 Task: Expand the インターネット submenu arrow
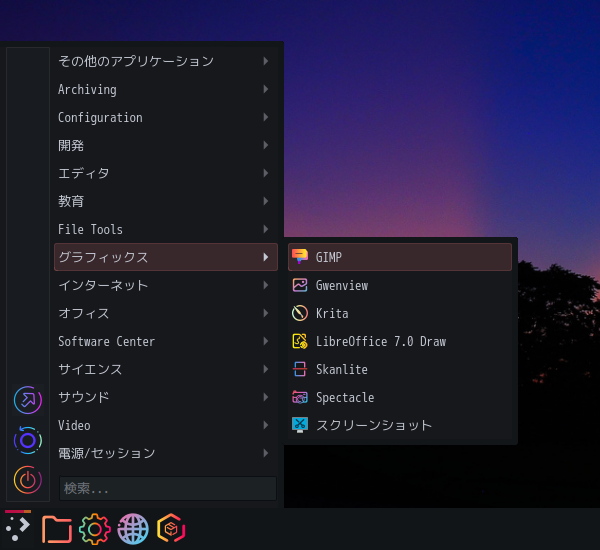point(266,285)
